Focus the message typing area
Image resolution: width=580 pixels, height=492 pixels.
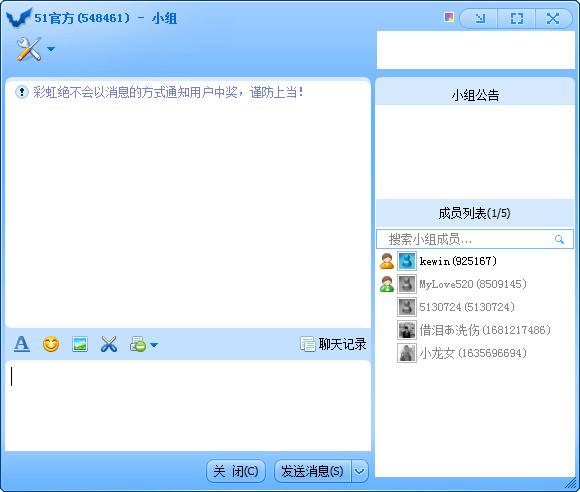188,405
